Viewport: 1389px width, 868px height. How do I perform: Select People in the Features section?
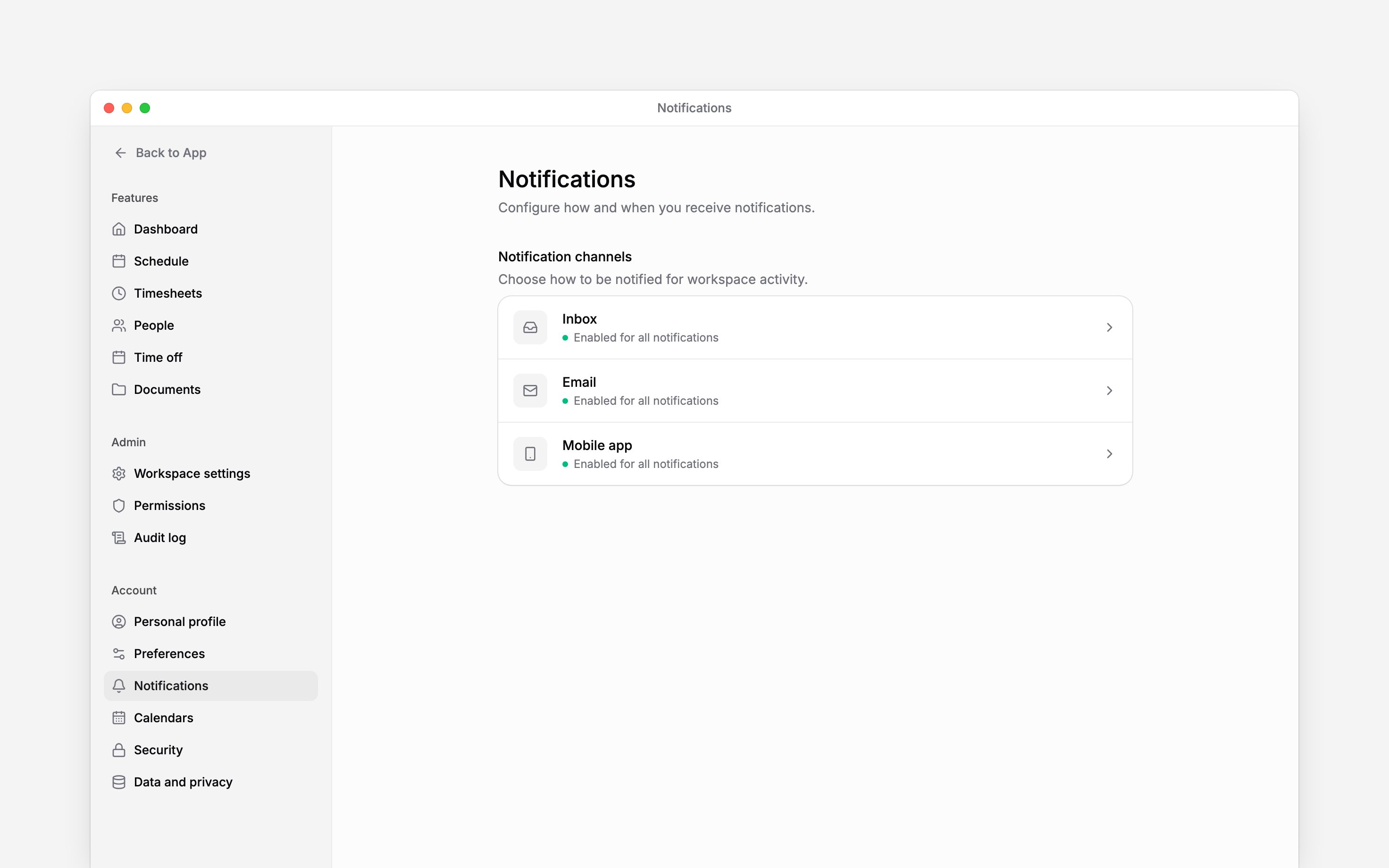[154, 325]
